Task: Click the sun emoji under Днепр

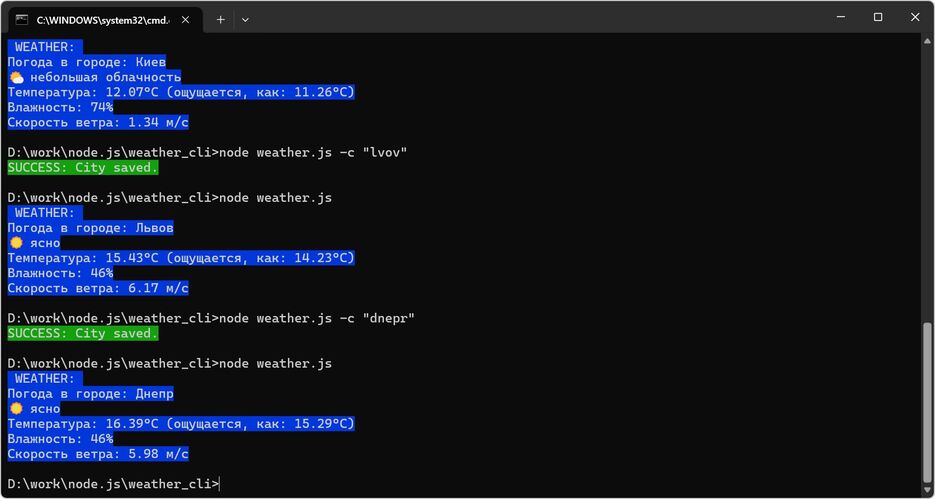Action: click(x=16, y=409)
